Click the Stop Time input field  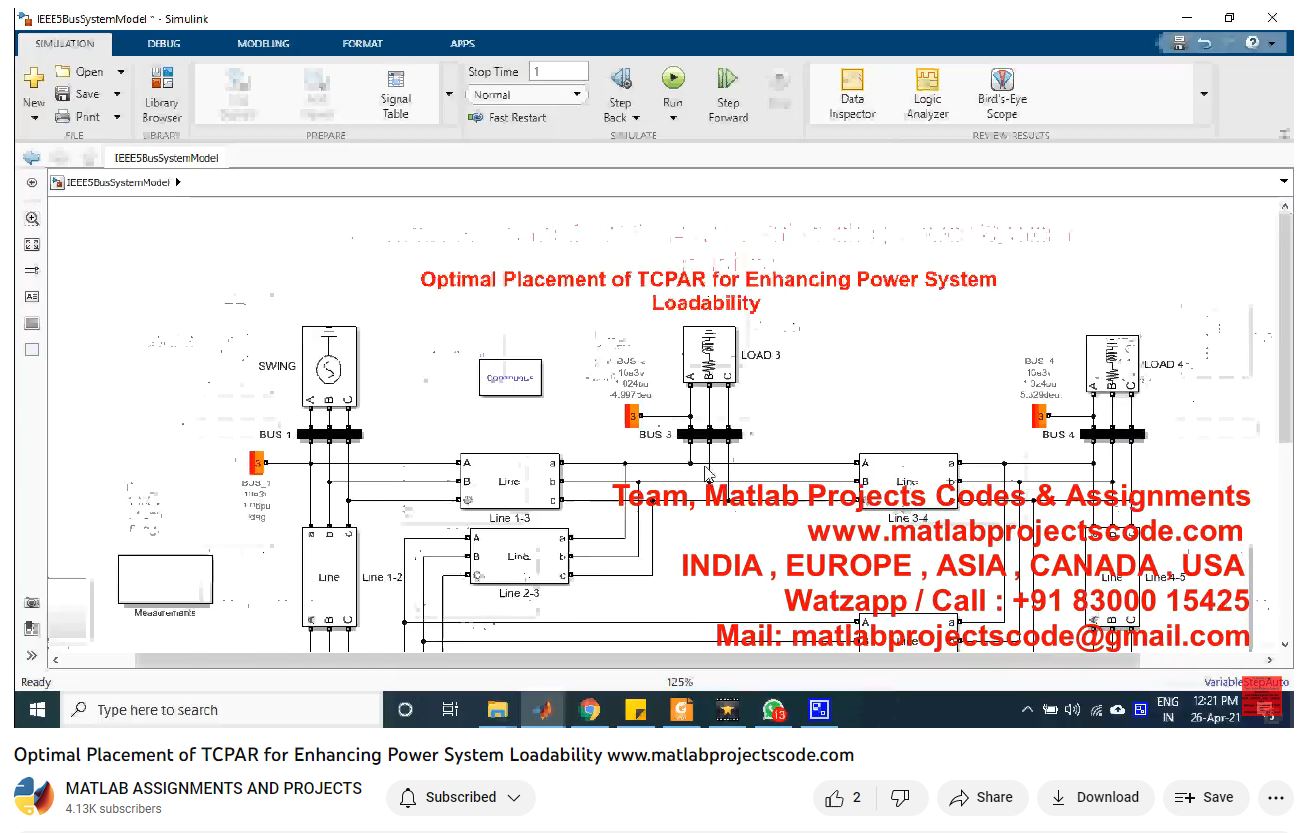558,72
